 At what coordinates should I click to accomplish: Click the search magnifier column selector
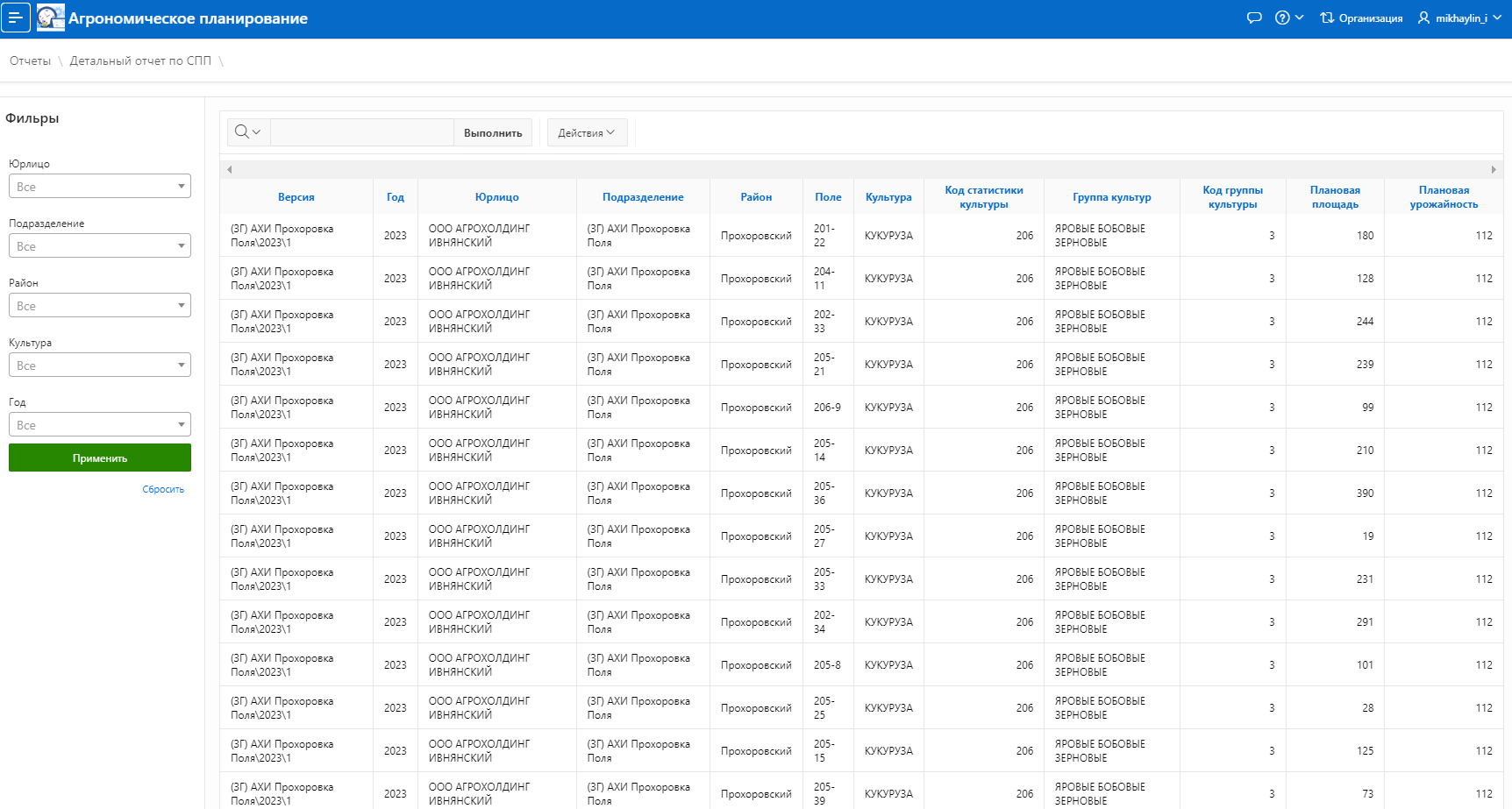(x=248, y=132)
